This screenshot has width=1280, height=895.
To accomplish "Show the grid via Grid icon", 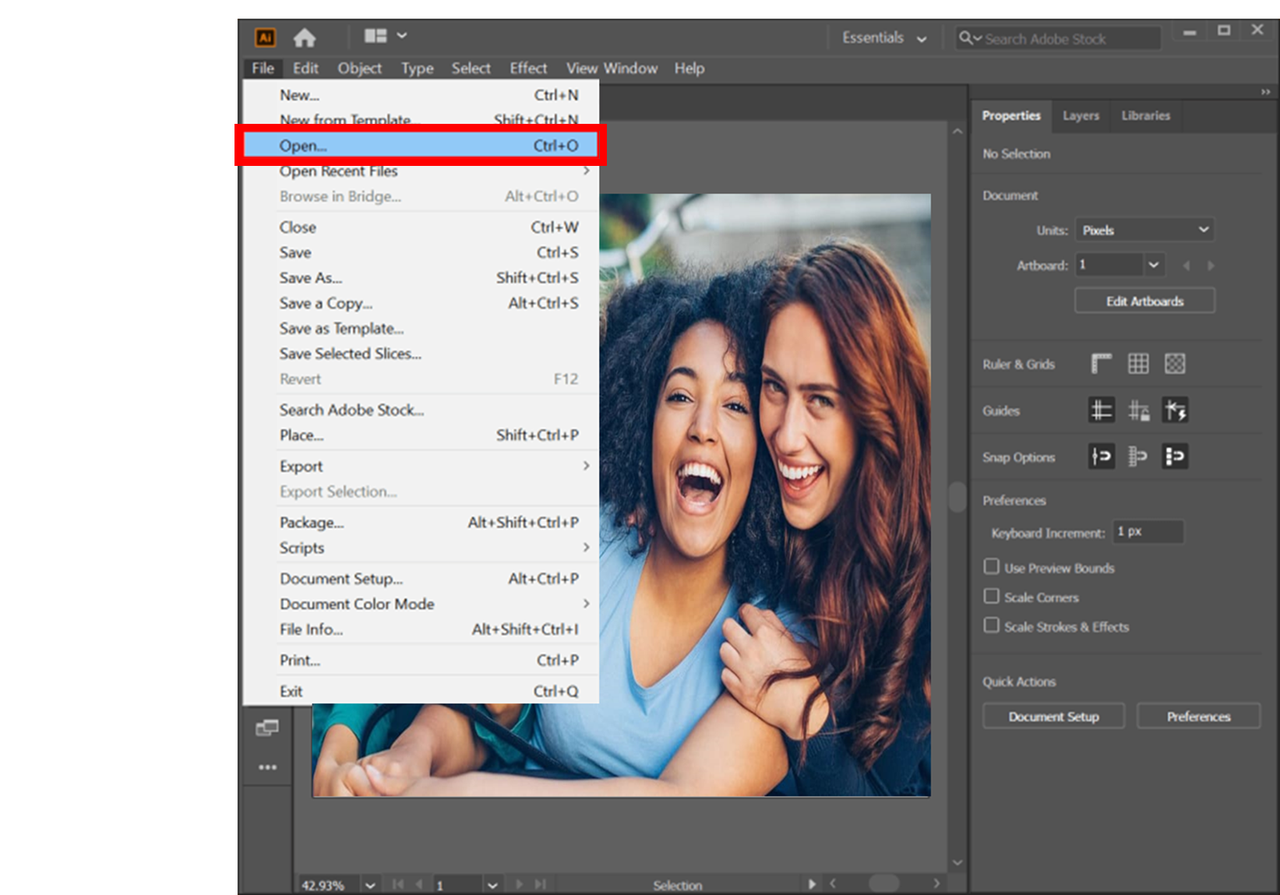I will click(x=1138, y=364).
